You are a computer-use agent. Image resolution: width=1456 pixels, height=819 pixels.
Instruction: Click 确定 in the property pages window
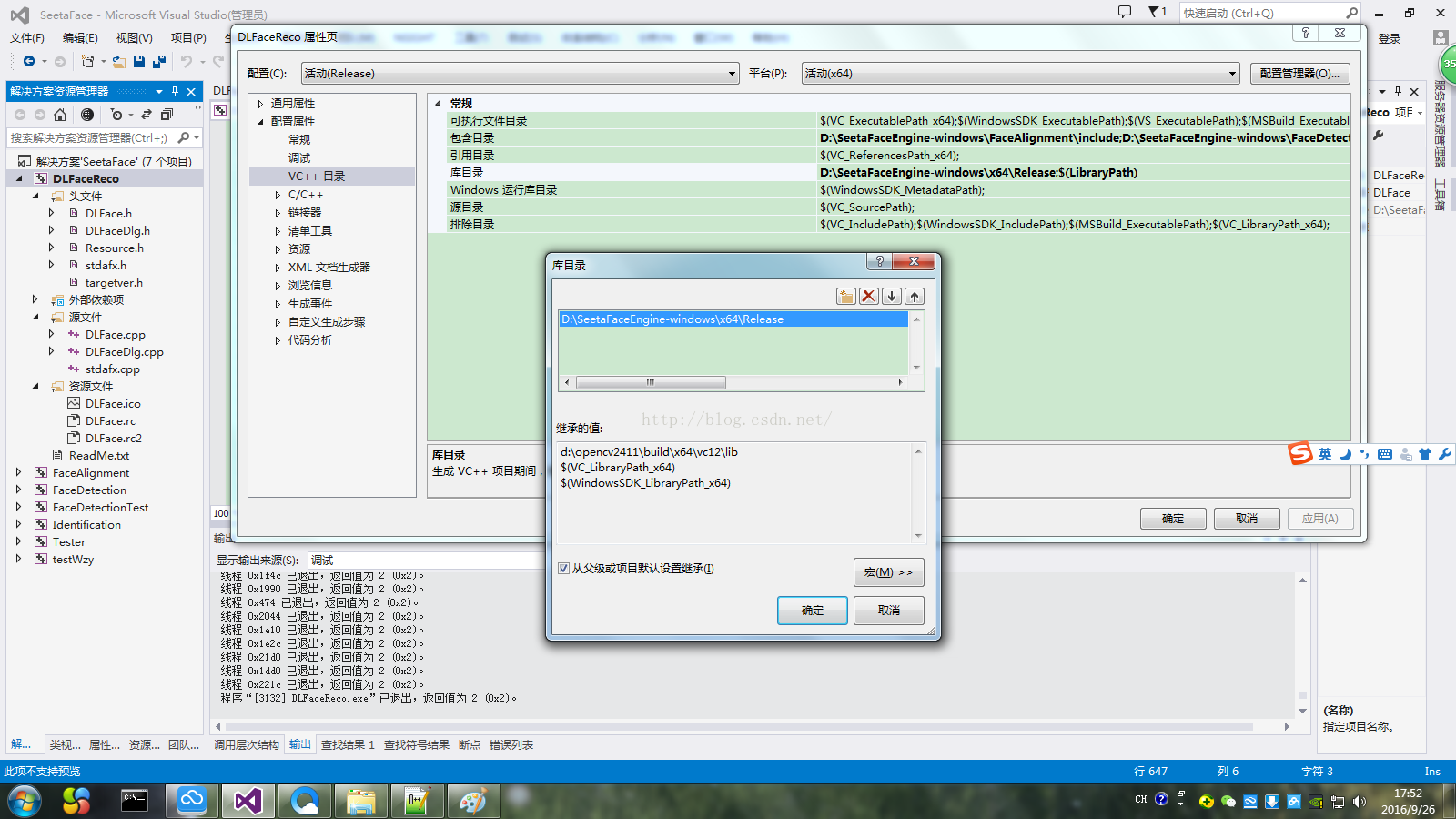(1173, 519)
